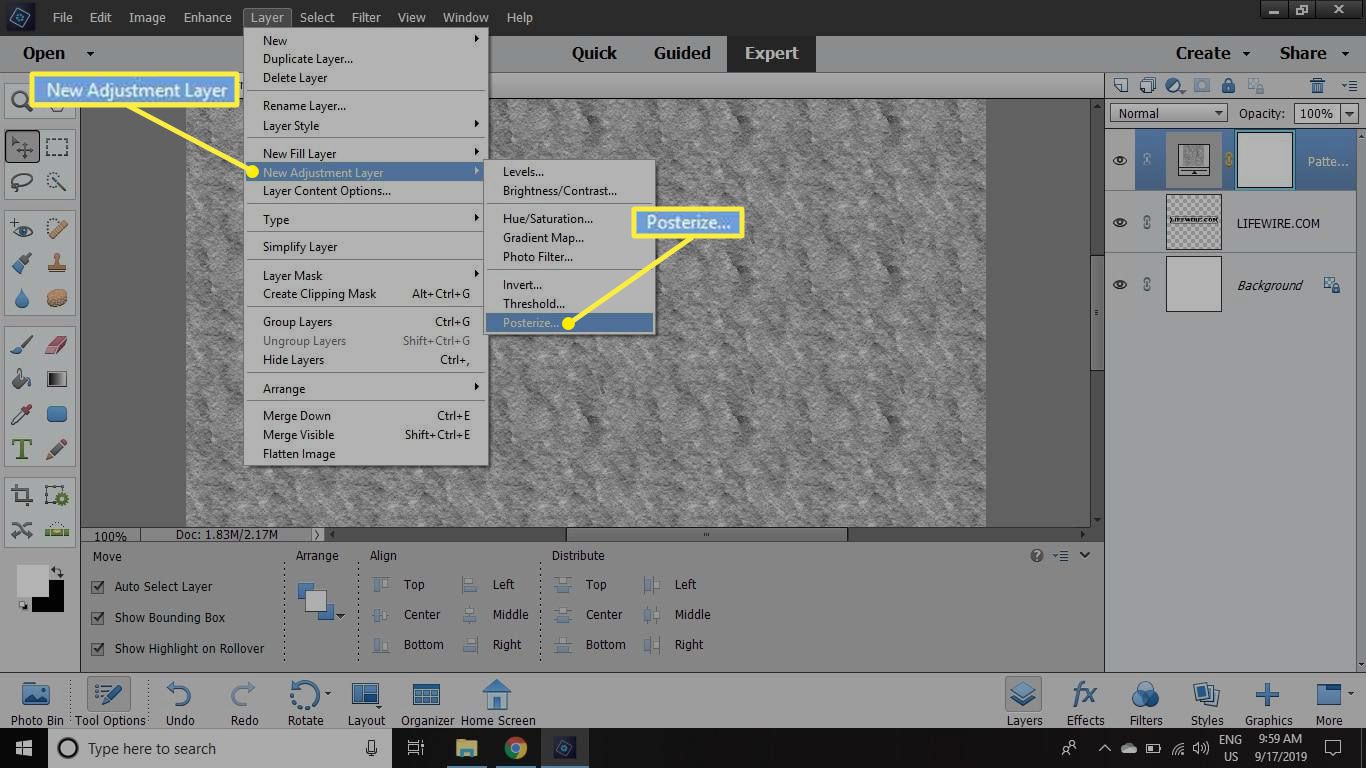Click the Redo button
Screen dimensions: 1366x768
pyautogui.click(x=244, y=703)
